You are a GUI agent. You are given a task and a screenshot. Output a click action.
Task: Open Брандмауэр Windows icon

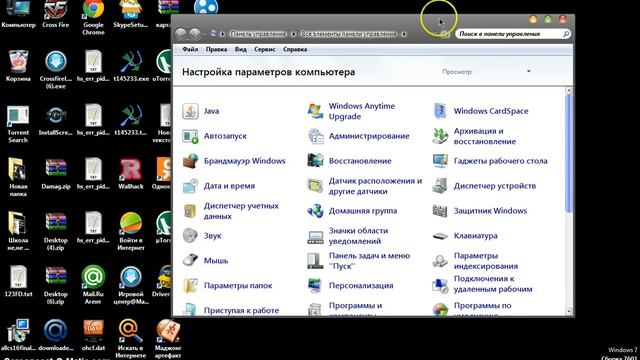click(190, 161)
